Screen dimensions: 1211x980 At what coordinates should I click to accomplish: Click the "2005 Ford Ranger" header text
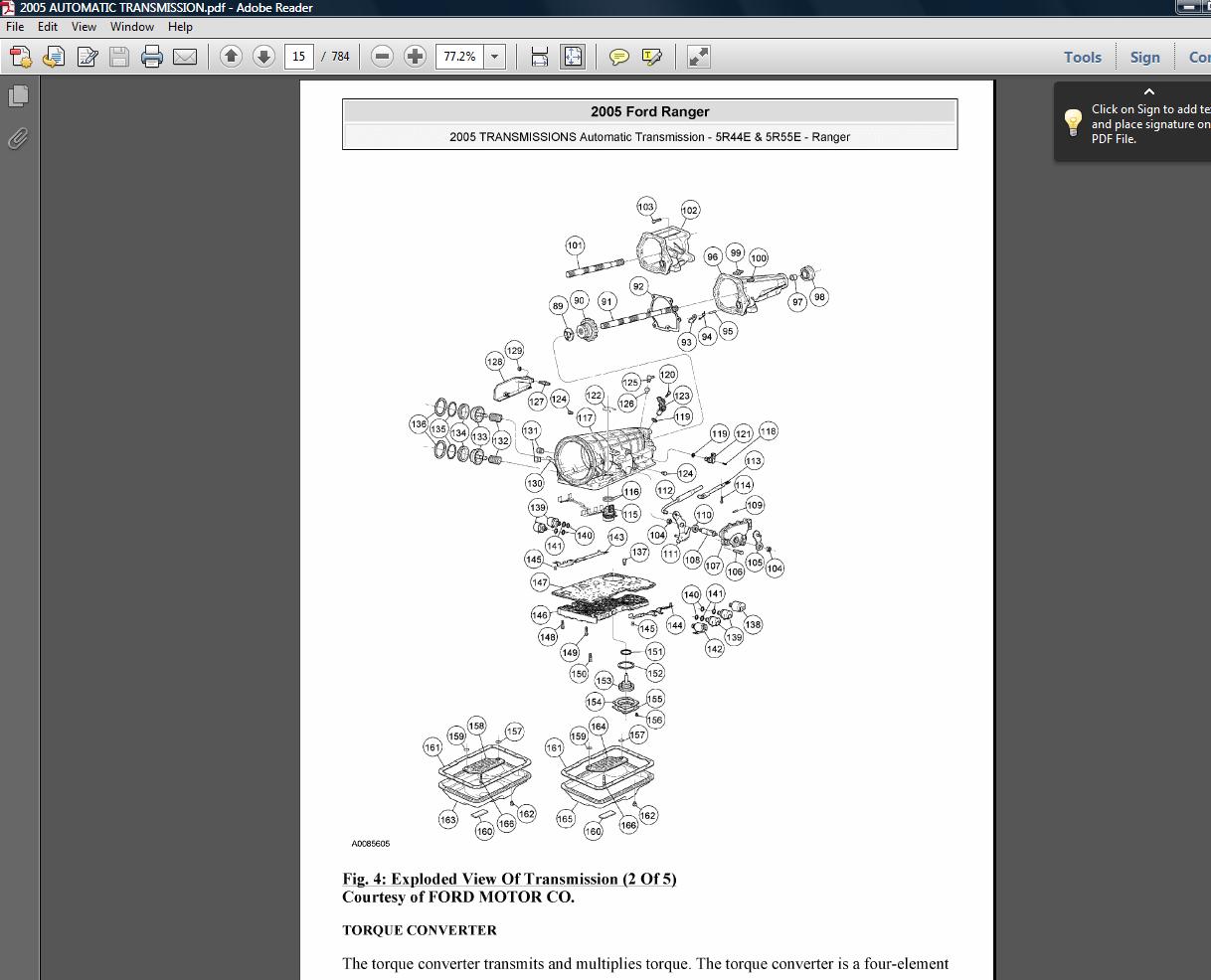pos(649,111)
